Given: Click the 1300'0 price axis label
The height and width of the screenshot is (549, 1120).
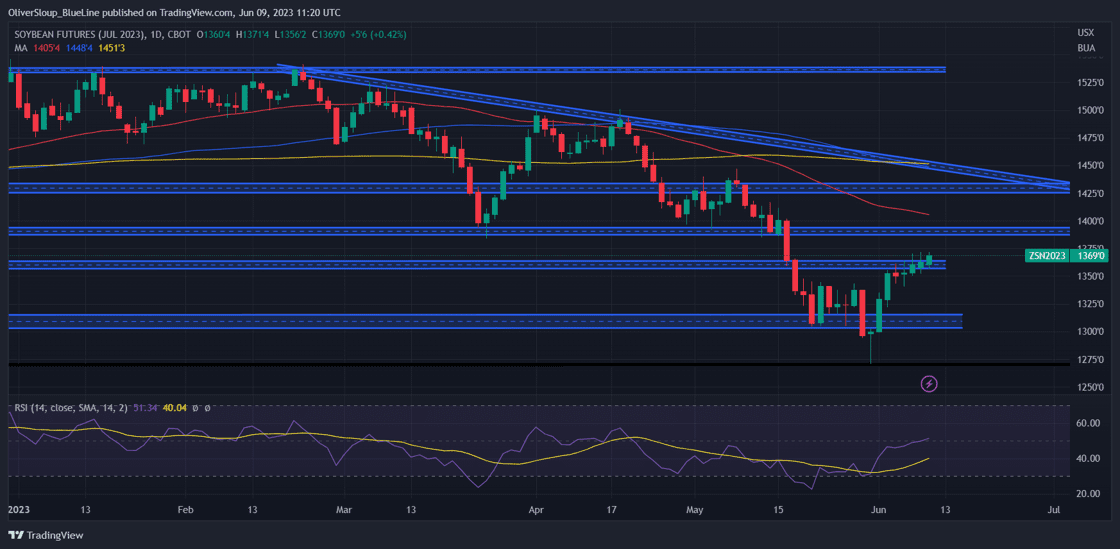Looking at the screenshot, I should point(1090,332).
